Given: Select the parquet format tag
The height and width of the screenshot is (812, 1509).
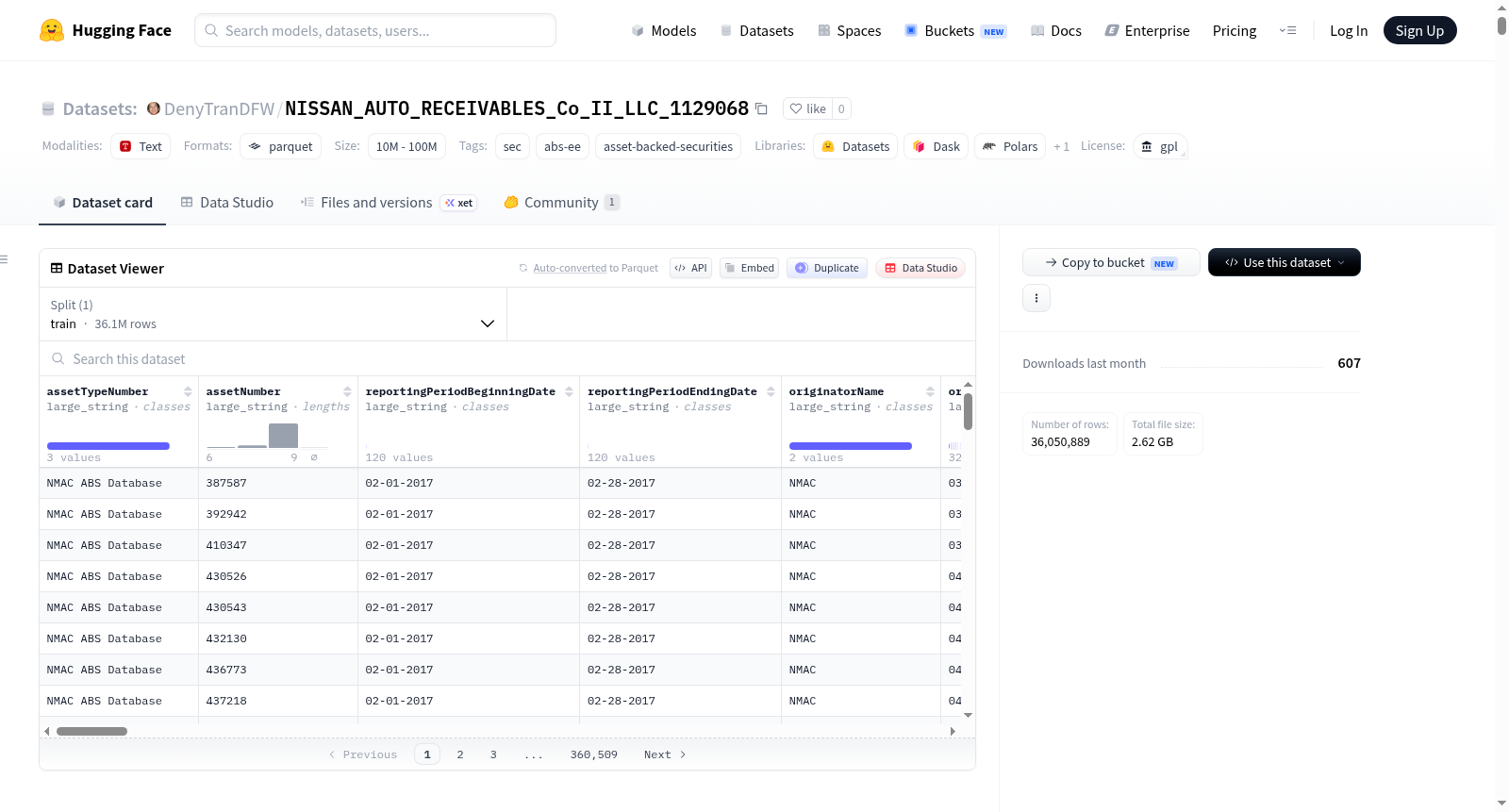Looking at the screenshot, I should (x=281, y=146).
